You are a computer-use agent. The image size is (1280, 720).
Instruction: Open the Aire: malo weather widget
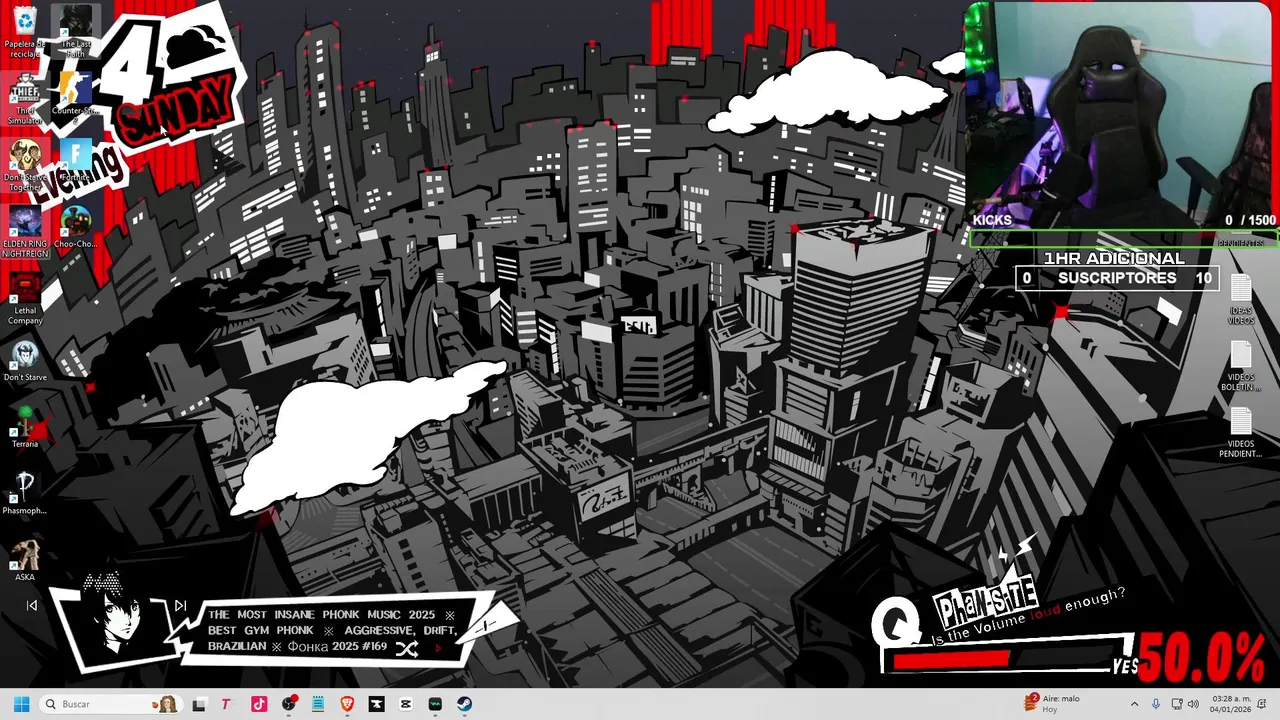pos(1053,704)
